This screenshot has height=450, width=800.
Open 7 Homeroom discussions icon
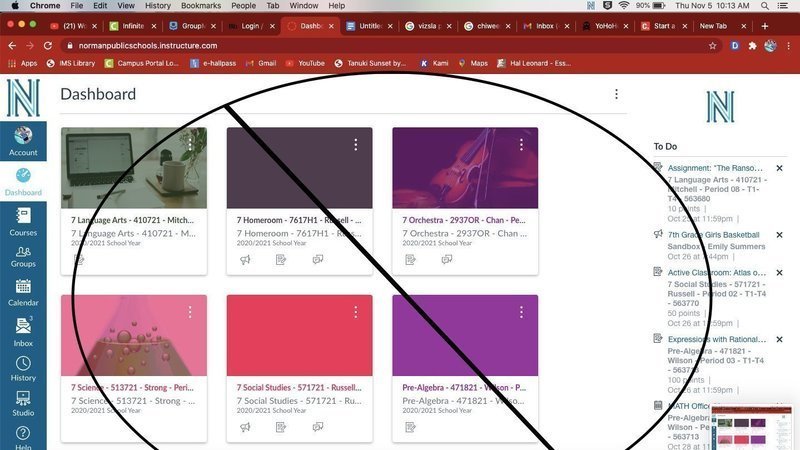pyautogui.click(x=318, y=260)
